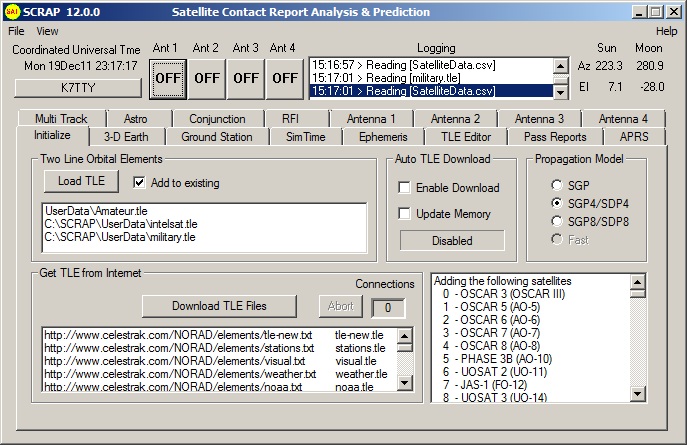Image resolution: width=687 pixels, height=445 pixels.
Task: Click the Logging list down arrow
Action: (560, 92)
